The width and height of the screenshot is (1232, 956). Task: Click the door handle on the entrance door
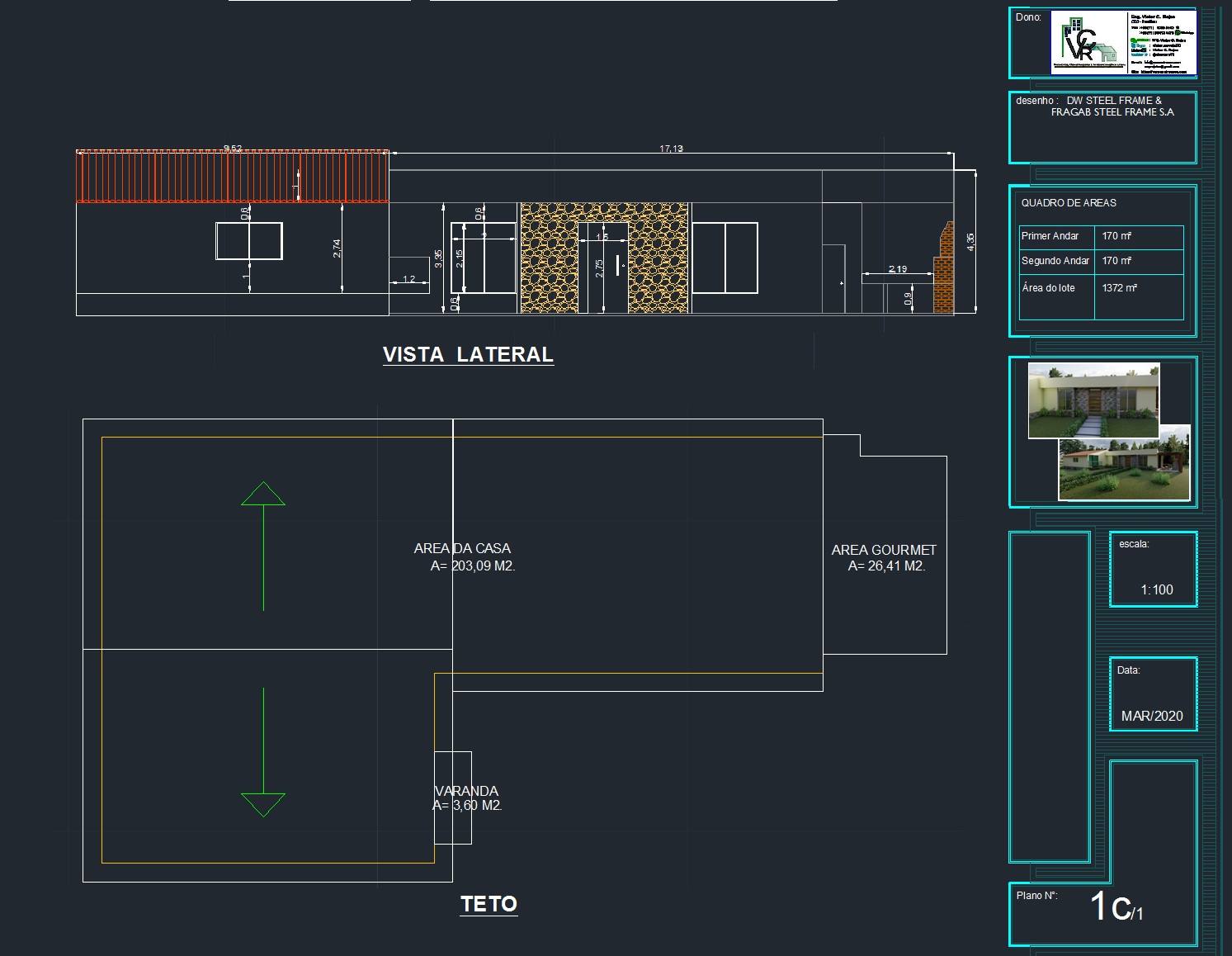pos(617,266)
